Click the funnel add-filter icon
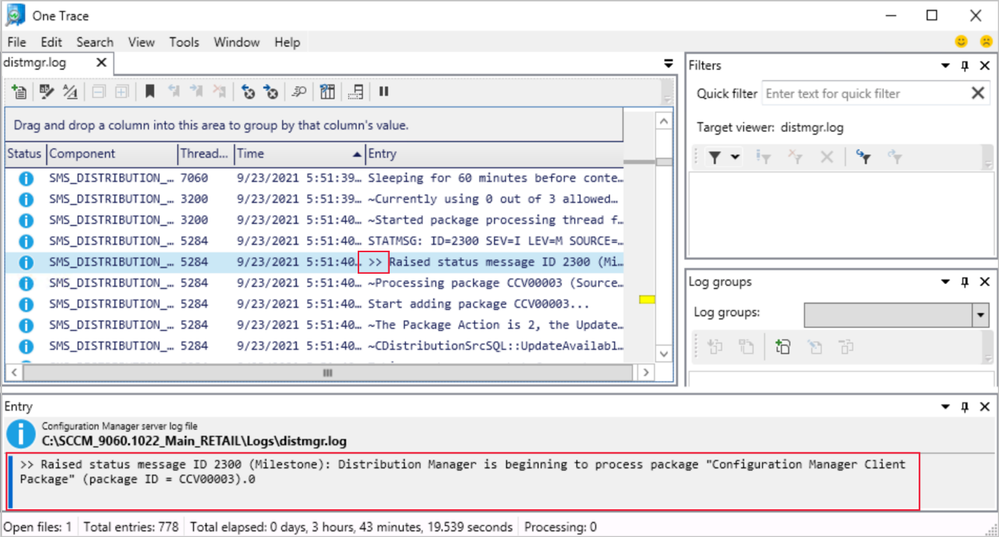The image size is (999, 537). 715,157
